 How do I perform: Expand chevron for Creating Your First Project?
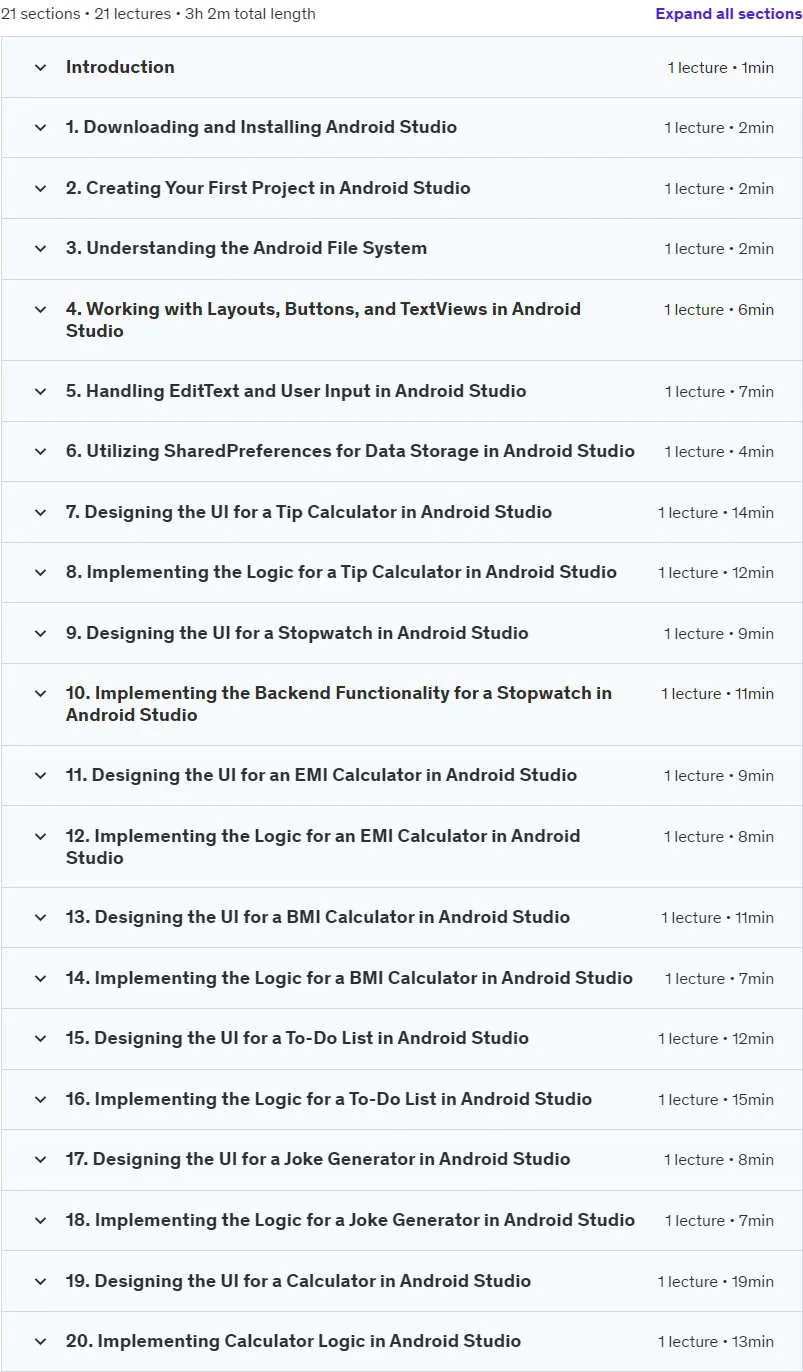pyautogui.click(x=40, y=188)
